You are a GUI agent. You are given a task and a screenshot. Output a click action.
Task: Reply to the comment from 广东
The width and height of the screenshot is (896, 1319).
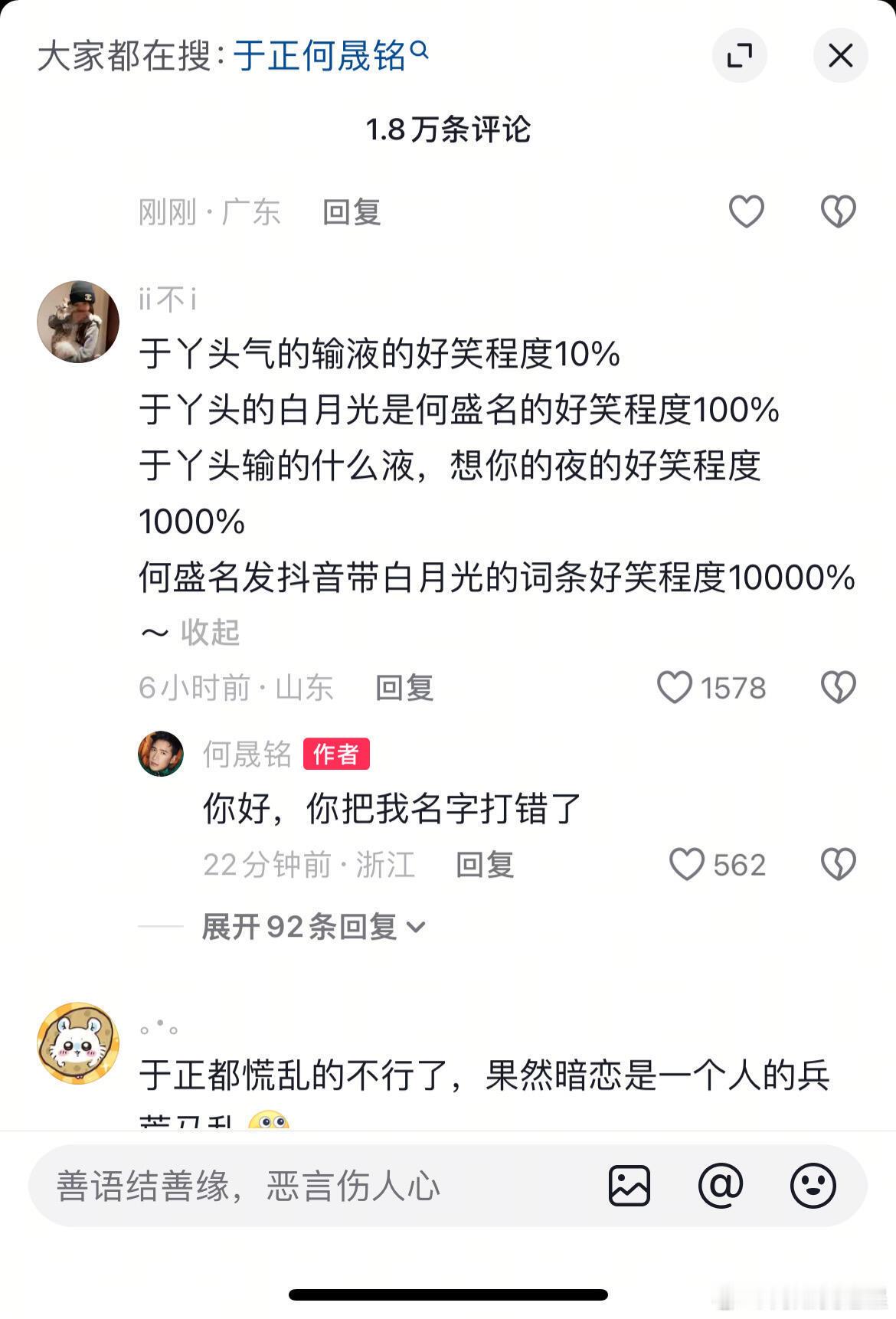pos(352,212)
